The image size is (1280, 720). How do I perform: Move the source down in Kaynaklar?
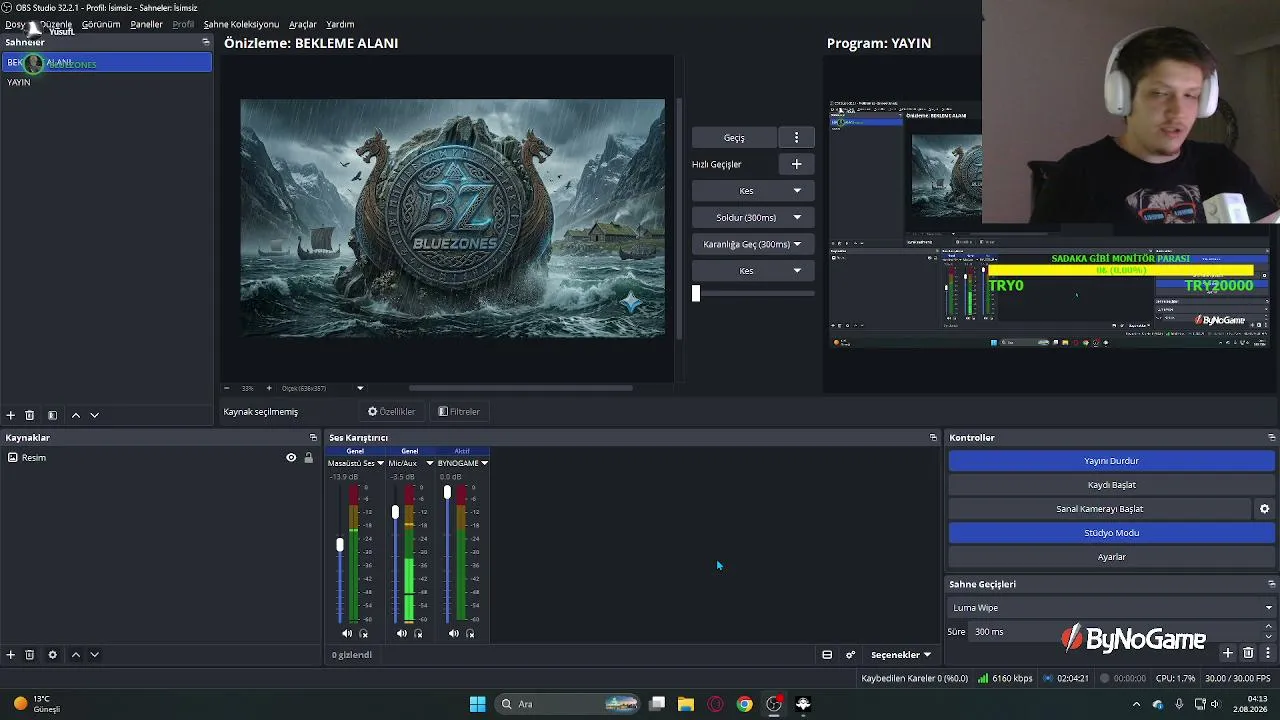pyautogui.click(x=94, y=655)
